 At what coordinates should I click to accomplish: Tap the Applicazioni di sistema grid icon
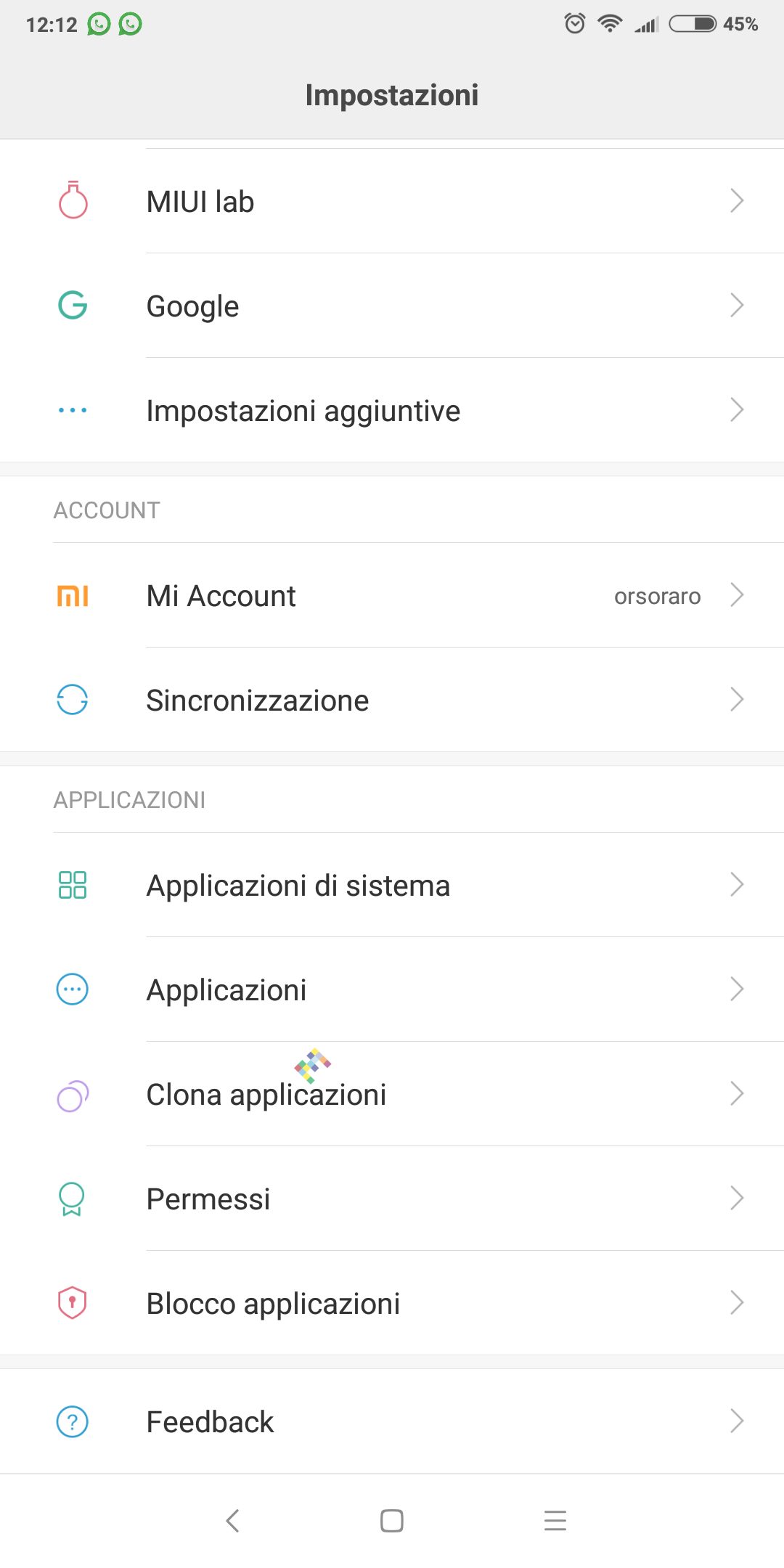[73, 885]
